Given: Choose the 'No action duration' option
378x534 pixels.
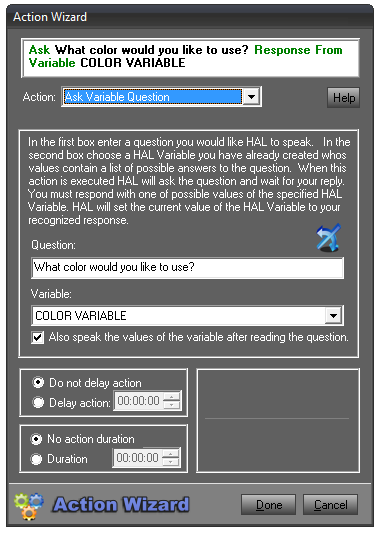Looking at the screenshot, I should (x=36, y=439).
